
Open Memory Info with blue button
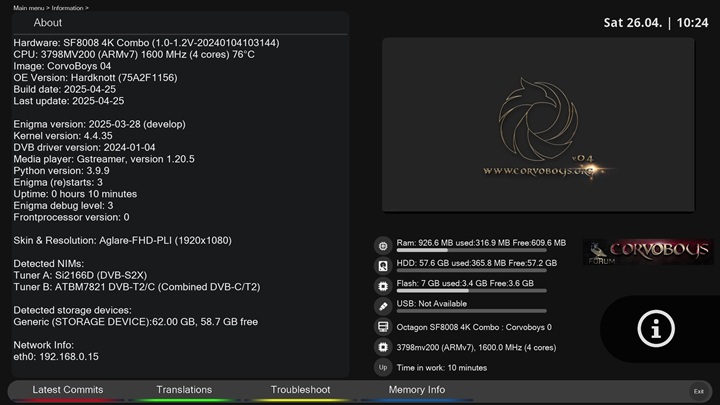pyautogui.click(x=416, y=390)
